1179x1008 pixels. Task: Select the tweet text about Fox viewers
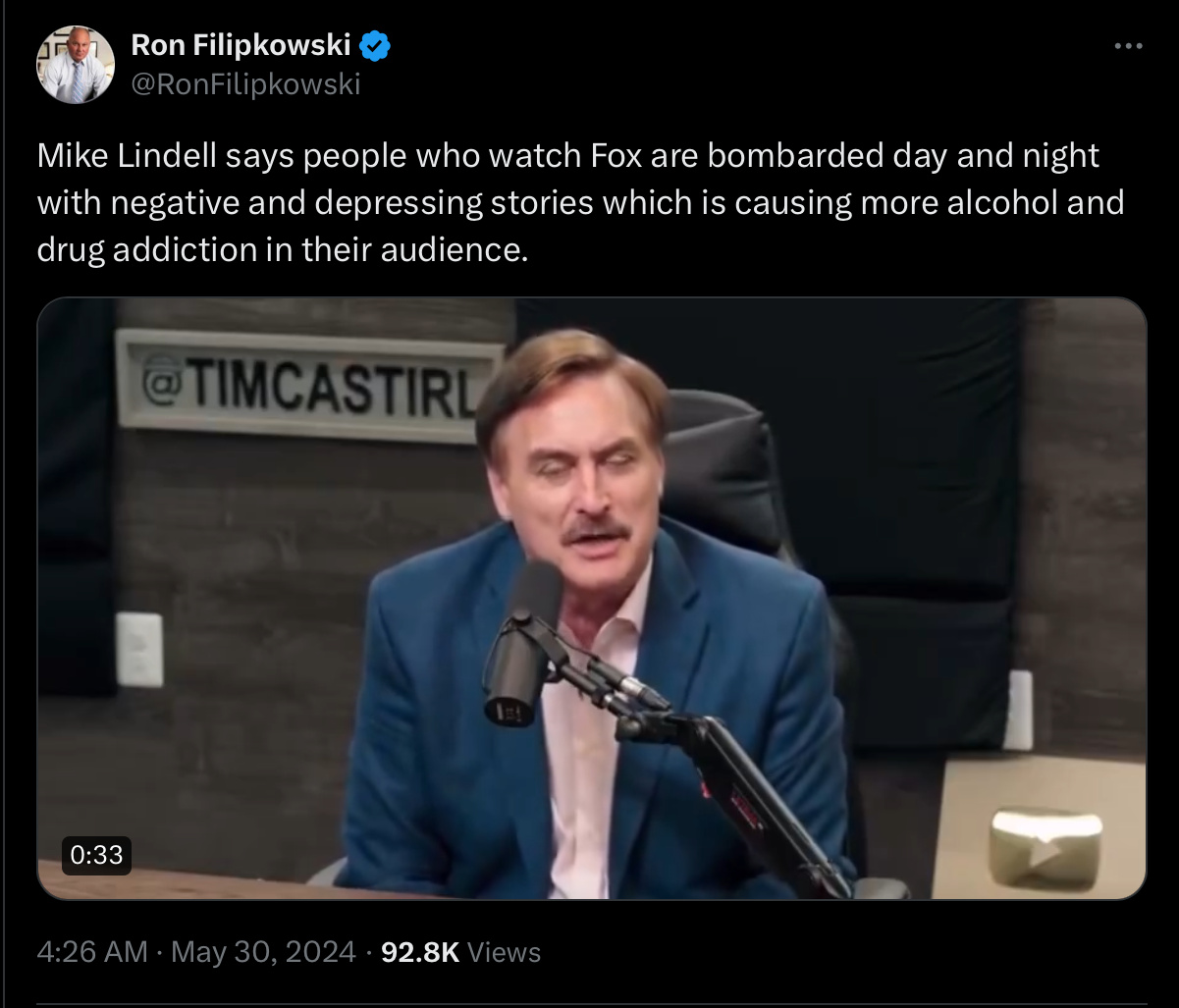coord(580,202)
